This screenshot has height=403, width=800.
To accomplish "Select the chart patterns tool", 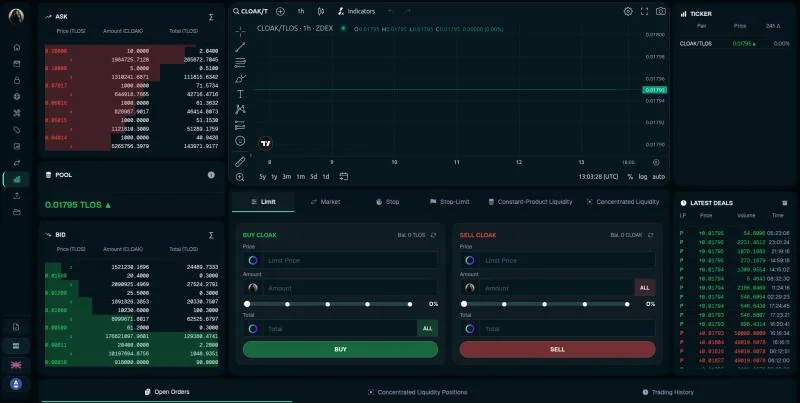I will [240, 109].
